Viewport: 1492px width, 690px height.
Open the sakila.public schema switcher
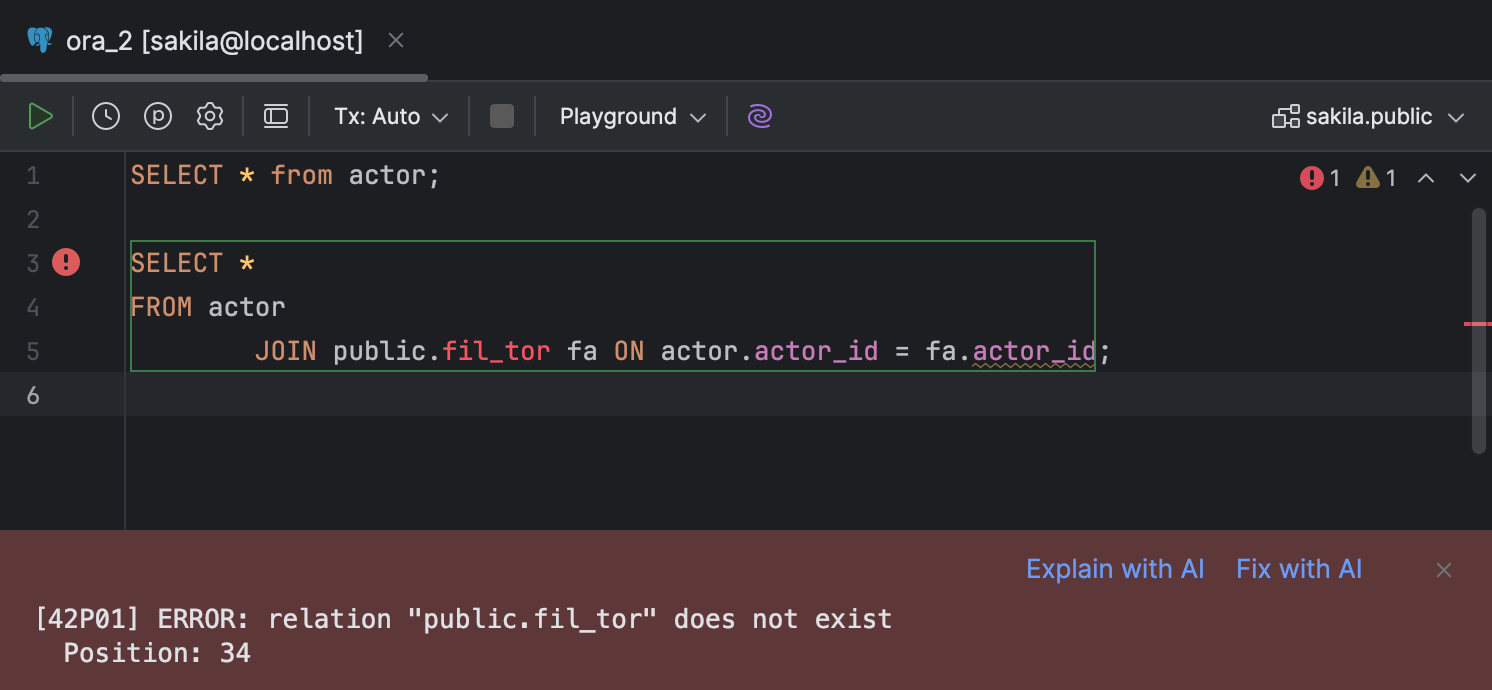click(x=1368, y=116)
